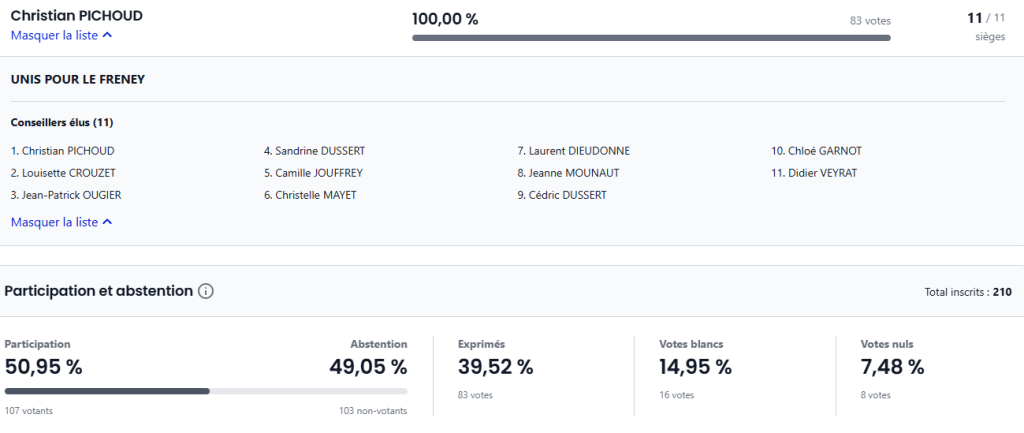Click the Total inscrits : 210 label
This screenshot has width=1024, height=433.
(968, 292)
